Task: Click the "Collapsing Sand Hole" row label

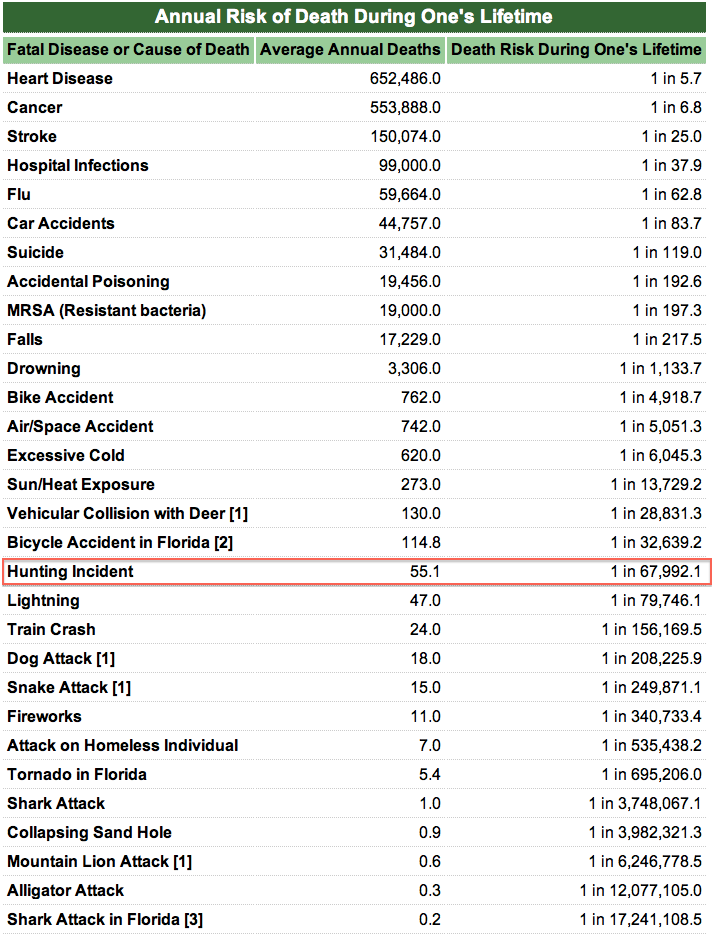Action: 89,833
